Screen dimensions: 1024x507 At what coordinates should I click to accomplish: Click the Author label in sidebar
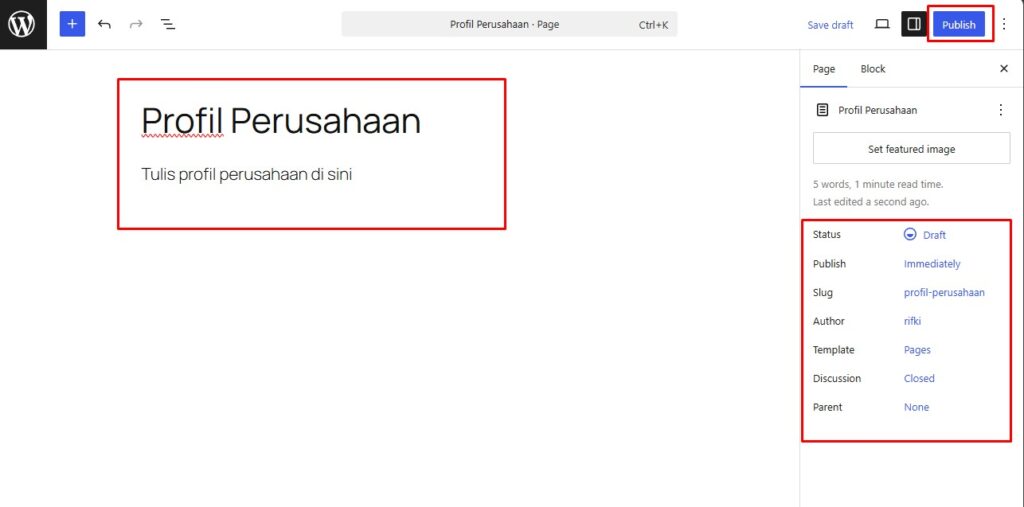[x=829, y=321]
